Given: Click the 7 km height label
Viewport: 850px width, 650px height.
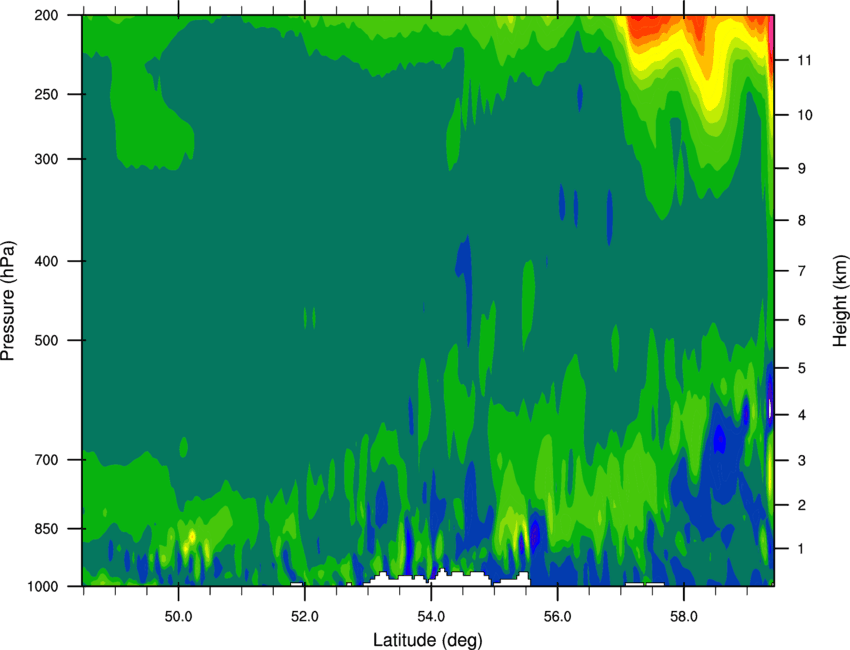Looking at the screenshot, I should pyautogui.click(x=801, y=271).
